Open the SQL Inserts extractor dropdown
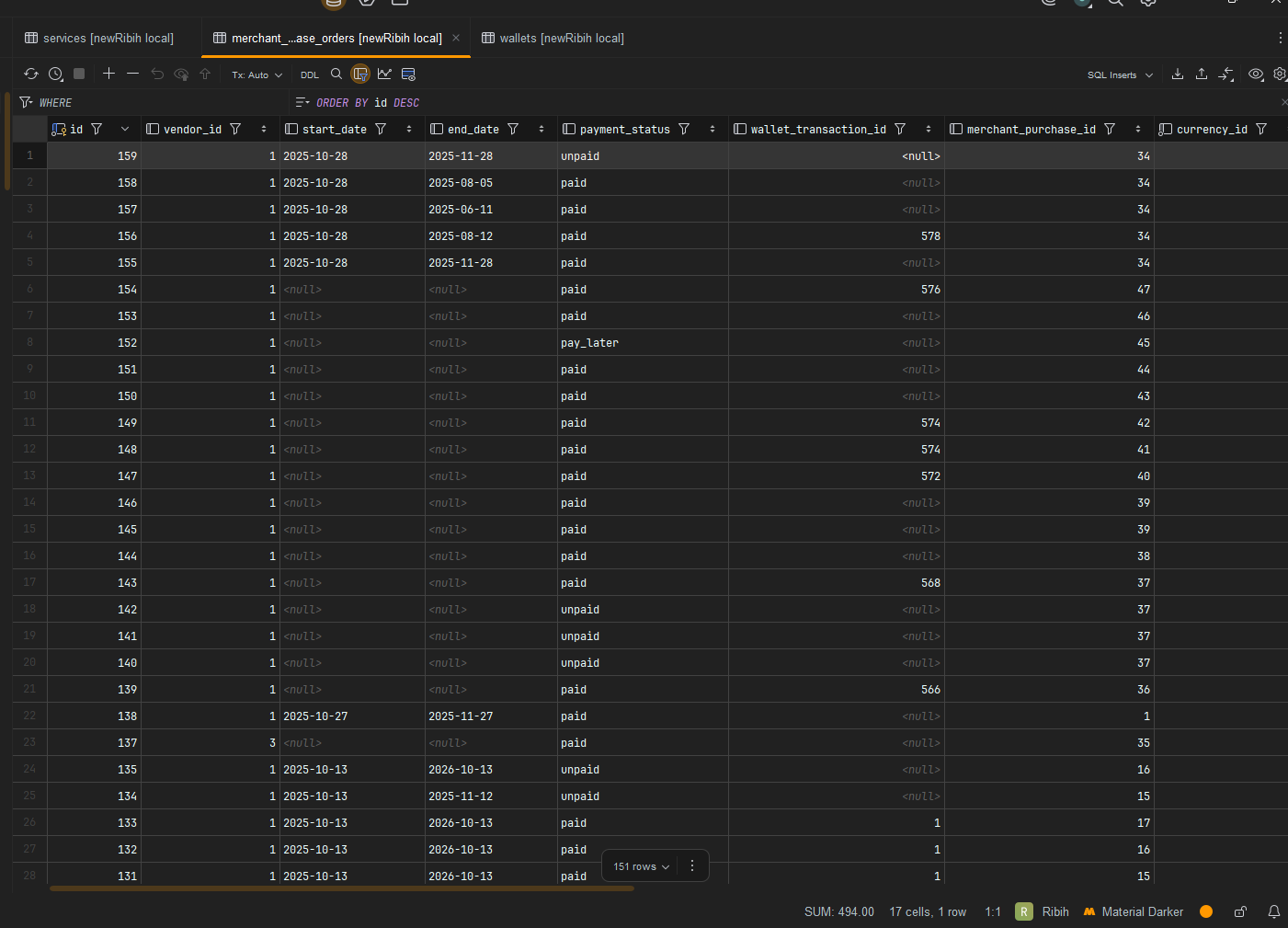 click(x=1120, y=75)
